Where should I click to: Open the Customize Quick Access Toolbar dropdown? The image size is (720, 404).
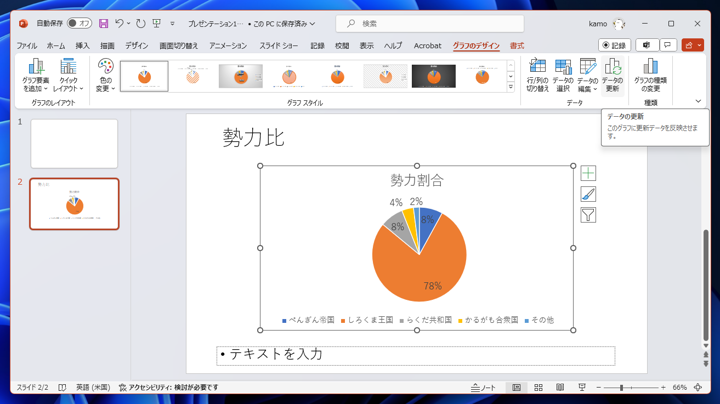tap(172, 23)
